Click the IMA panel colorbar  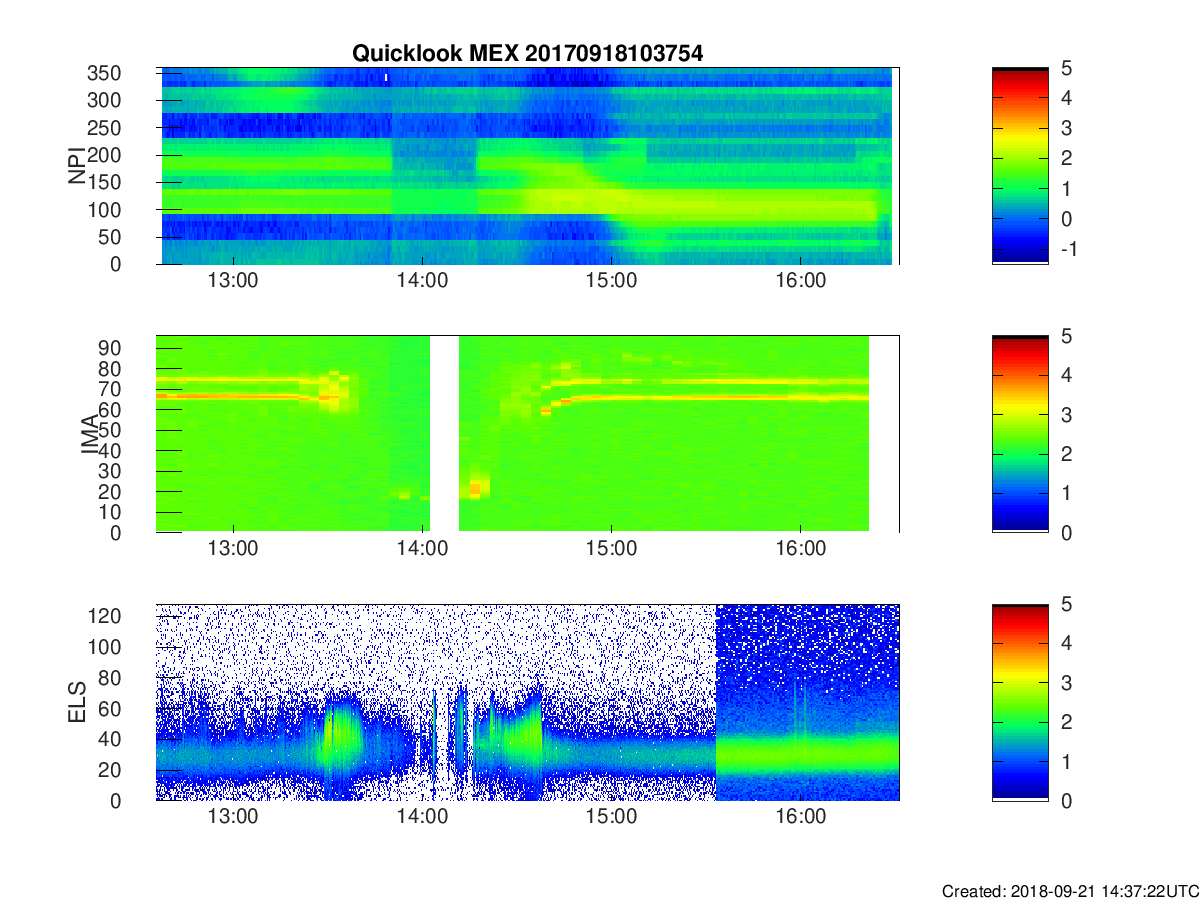pyautogui.click(x=1020, y=434)
